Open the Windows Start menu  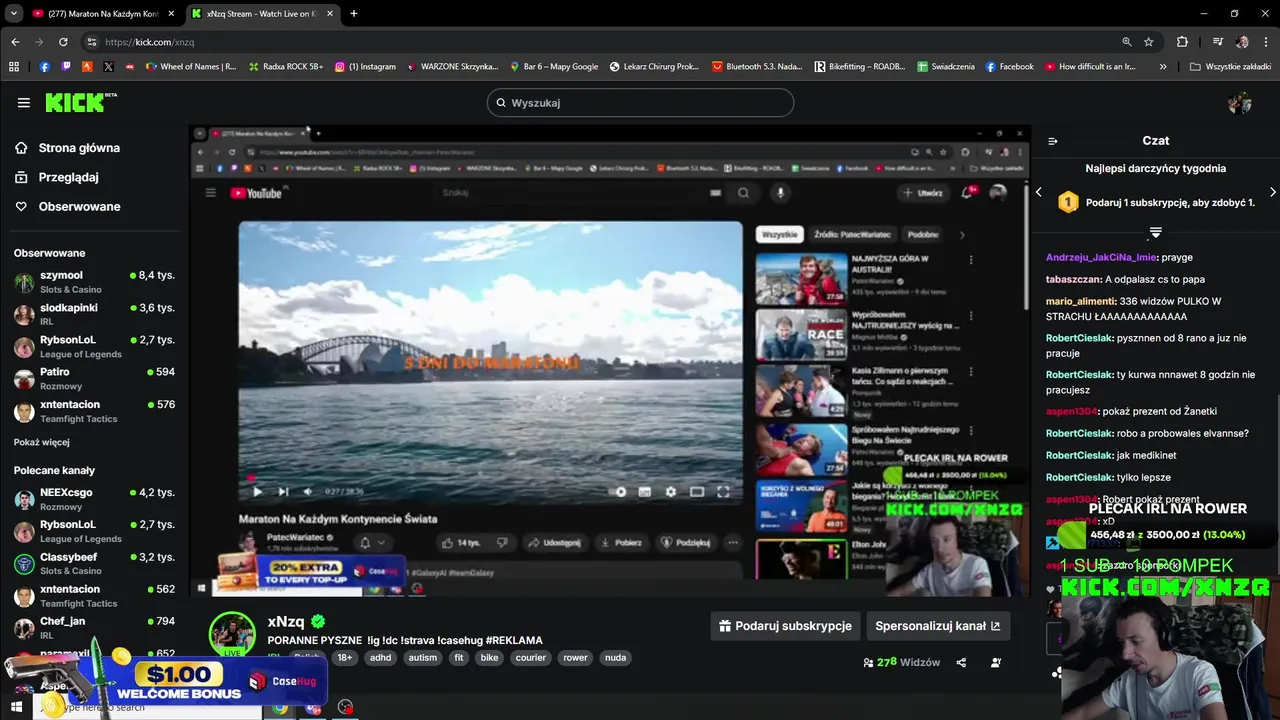16,707
